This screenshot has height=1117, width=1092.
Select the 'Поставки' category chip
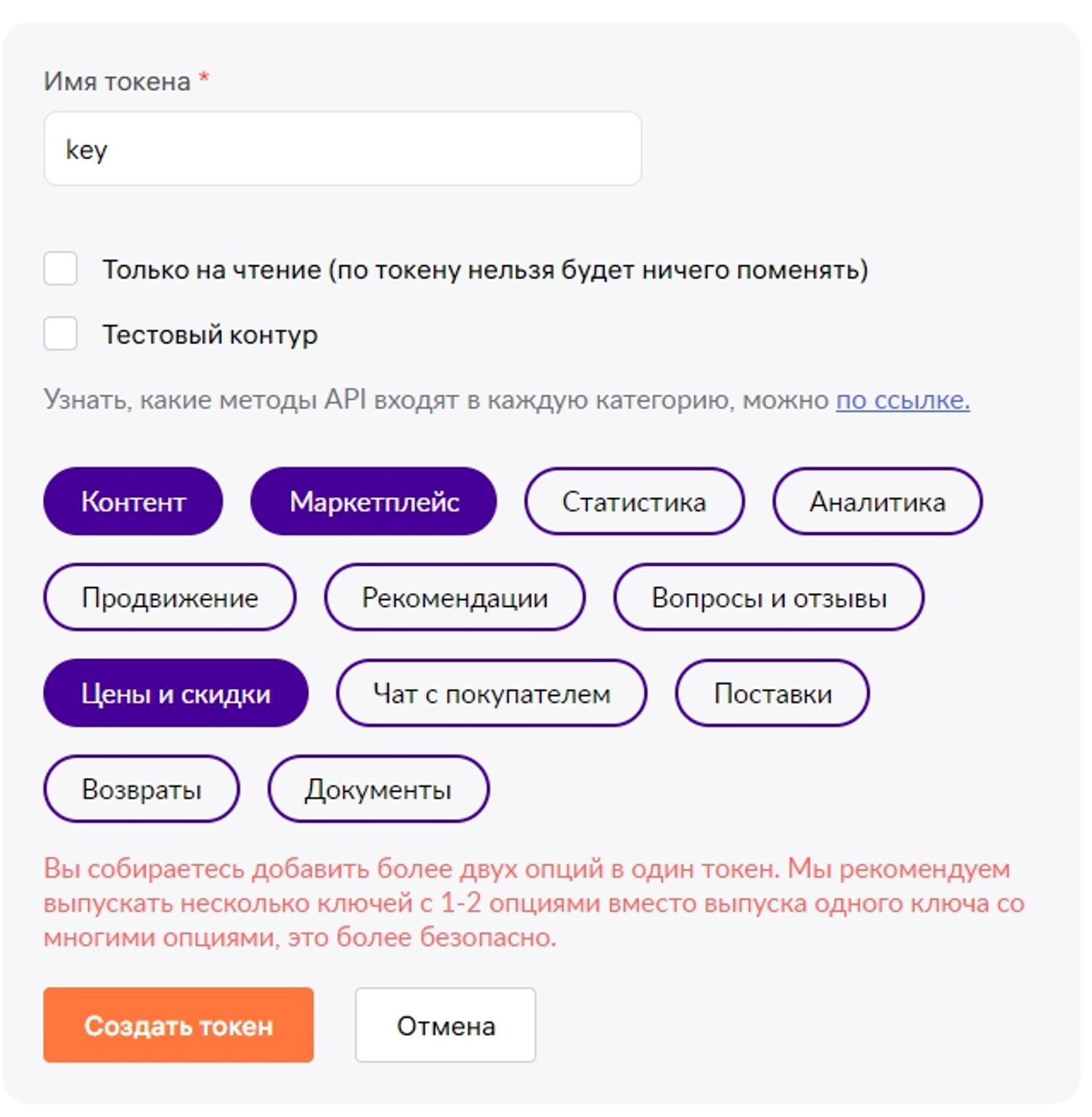pos(773,693)
